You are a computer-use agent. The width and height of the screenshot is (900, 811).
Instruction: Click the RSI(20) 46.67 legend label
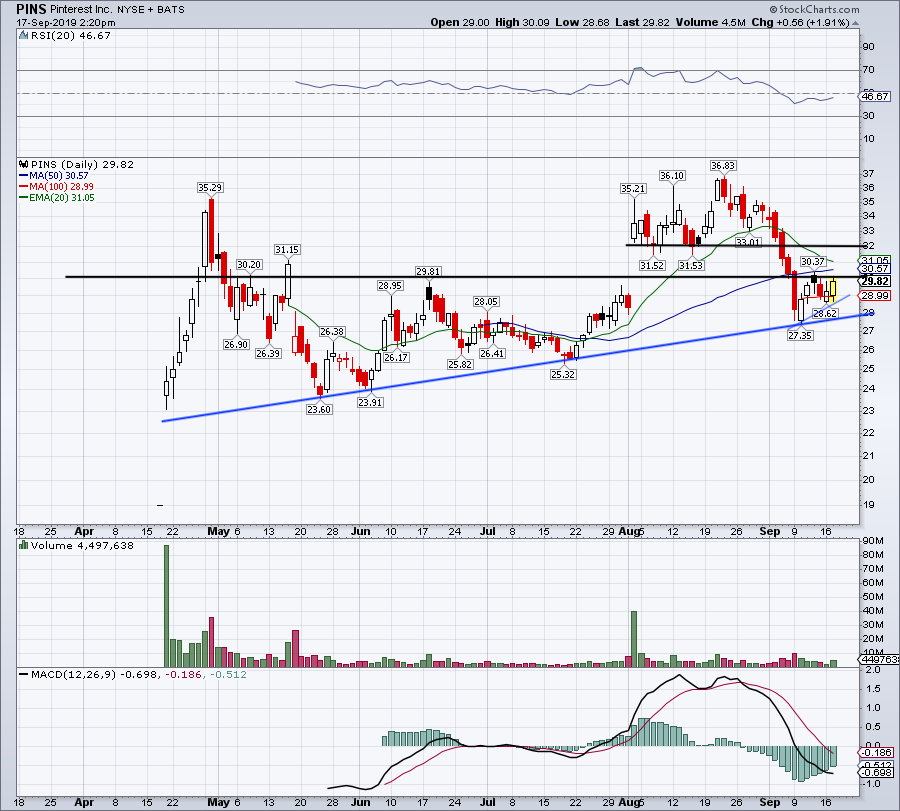point(70,36)
